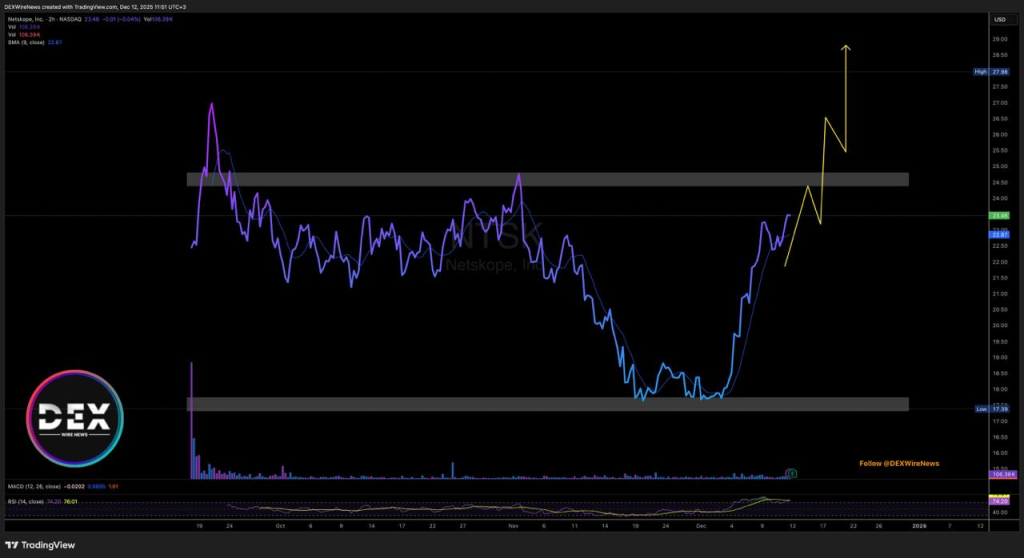
Task: Click the Nov label on the time axis
Action: click(513, 526)
